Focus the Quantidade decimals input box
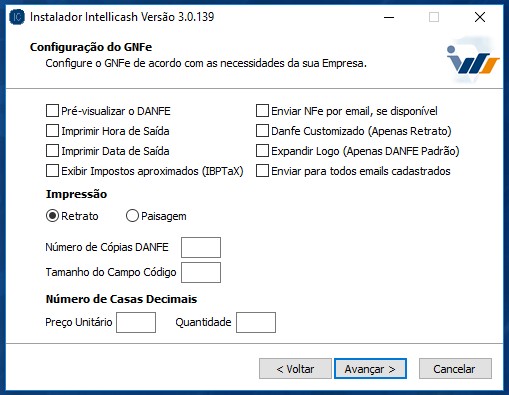Image resolution: width=509 pixels, height=395 pixels. 256,322
